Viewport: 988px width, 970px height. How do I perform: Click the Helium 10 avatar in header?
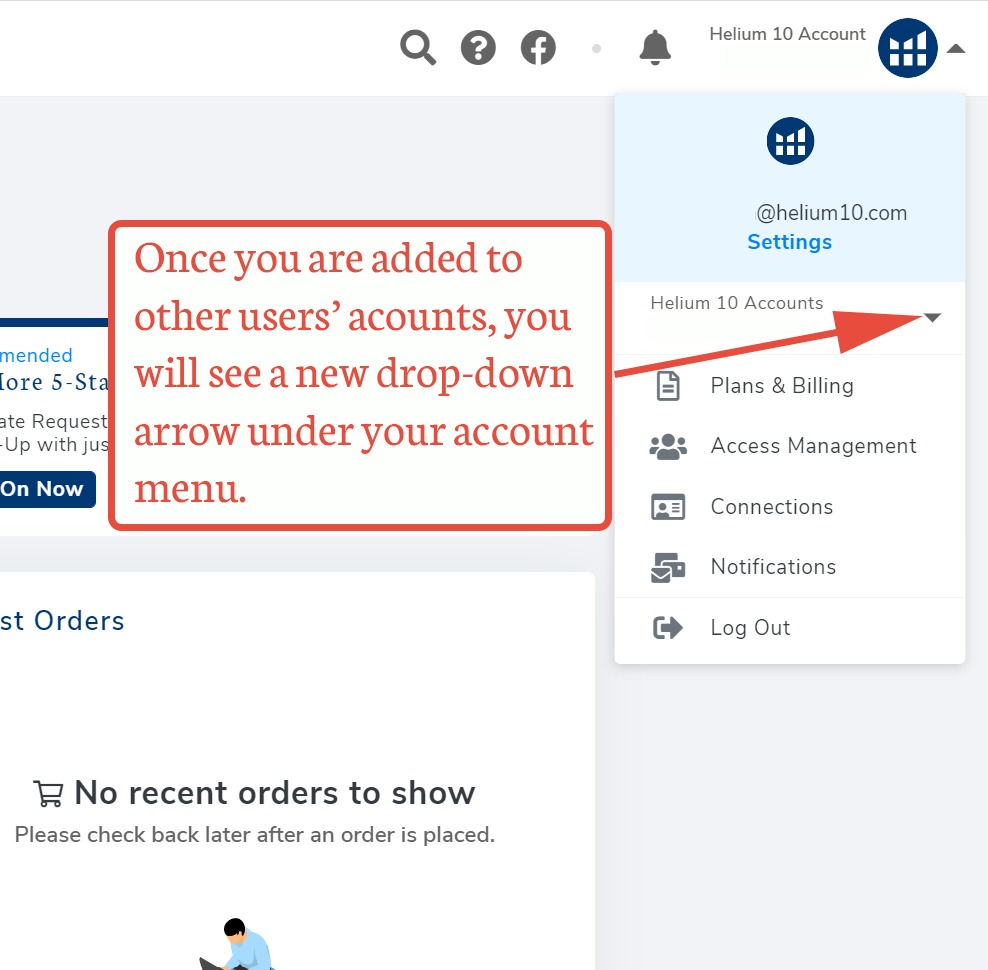907,48
